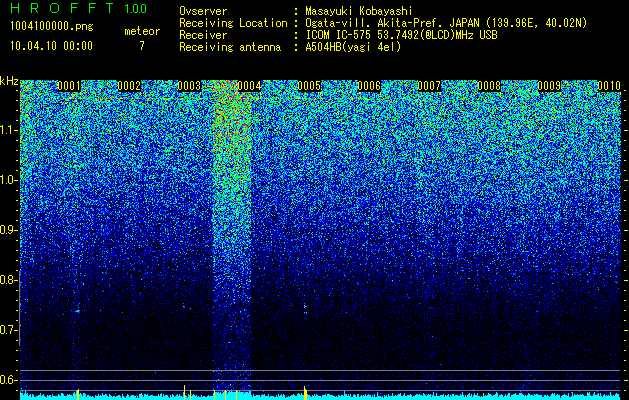The image size is (629, 400).
Task: Click the Receiver label
Action: point(203,35)
